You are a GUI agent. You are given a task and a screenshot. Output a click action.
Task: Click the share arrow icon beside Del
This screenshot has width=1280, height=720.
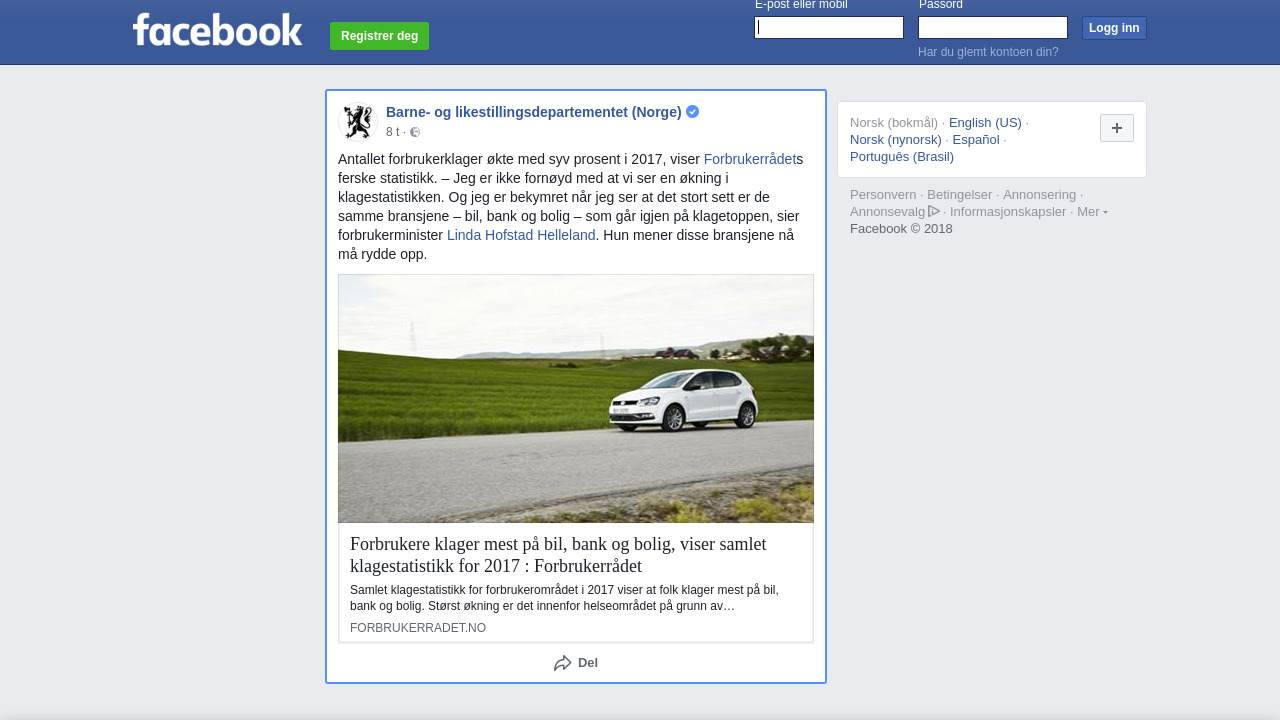pyautogui.click(x=563, y=663)
